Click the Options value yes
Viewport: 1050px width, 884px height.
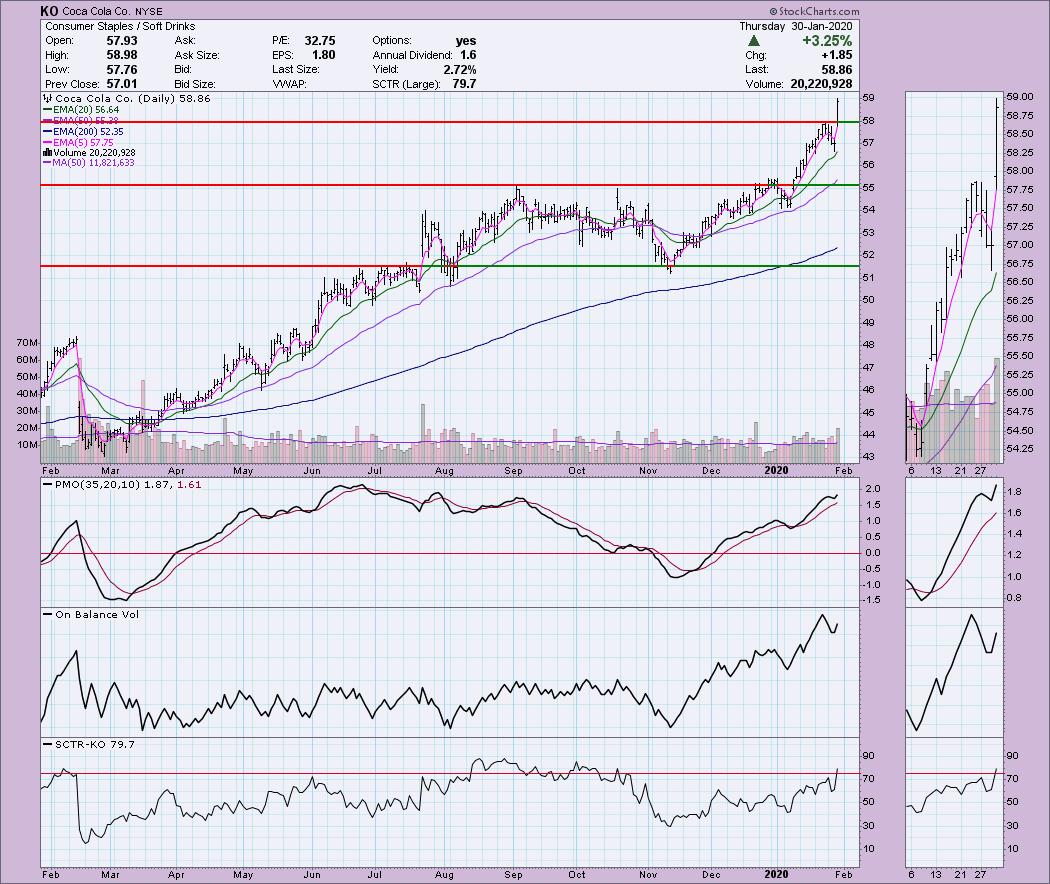pos(466,41)
